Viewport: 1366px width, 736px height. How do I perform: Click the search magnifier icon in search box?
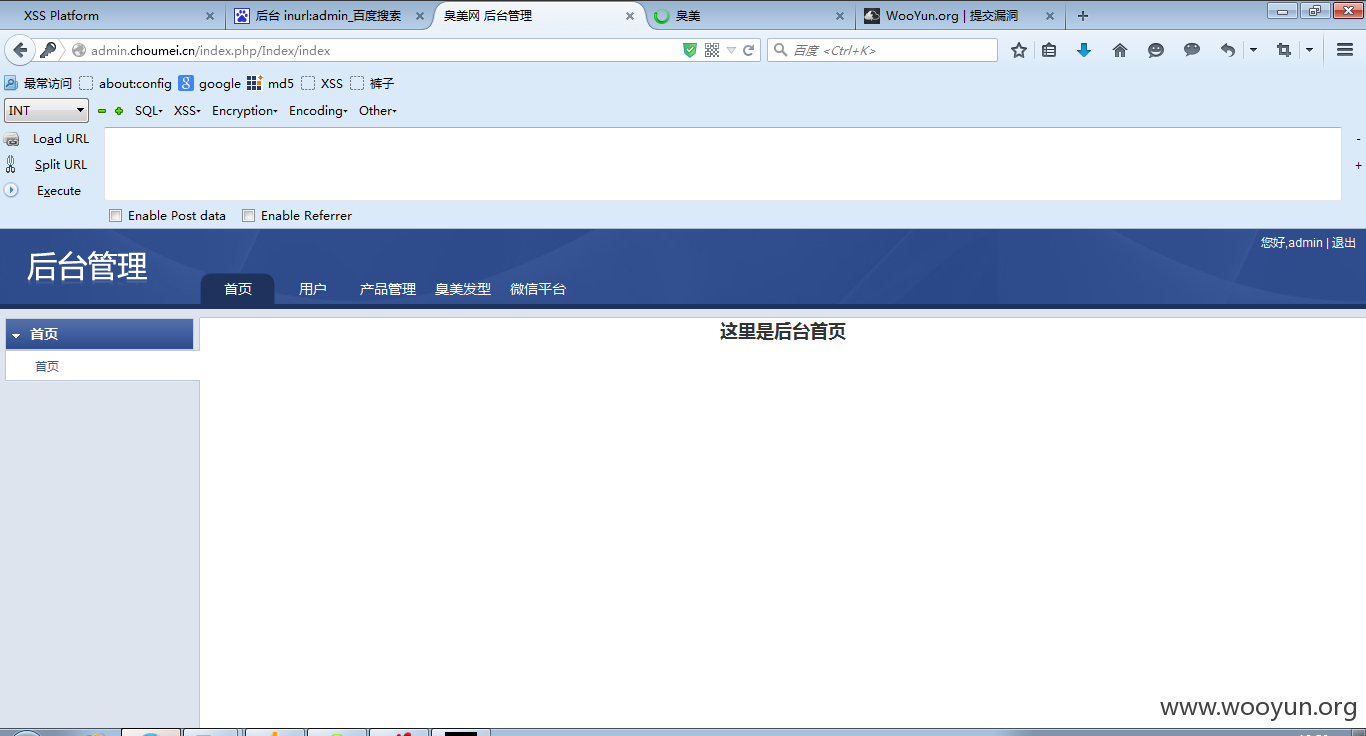point(781,50)
